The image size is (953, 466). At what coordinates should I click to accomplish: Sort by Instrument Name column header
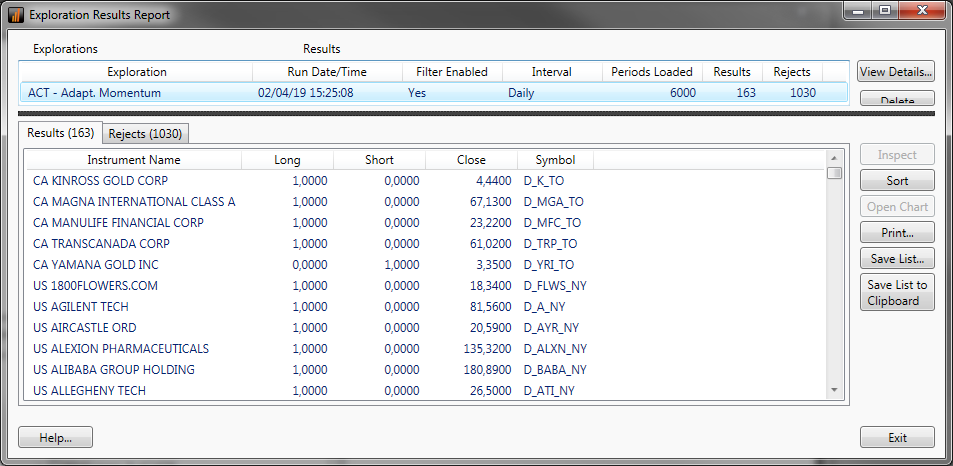[x=134, y=160]
